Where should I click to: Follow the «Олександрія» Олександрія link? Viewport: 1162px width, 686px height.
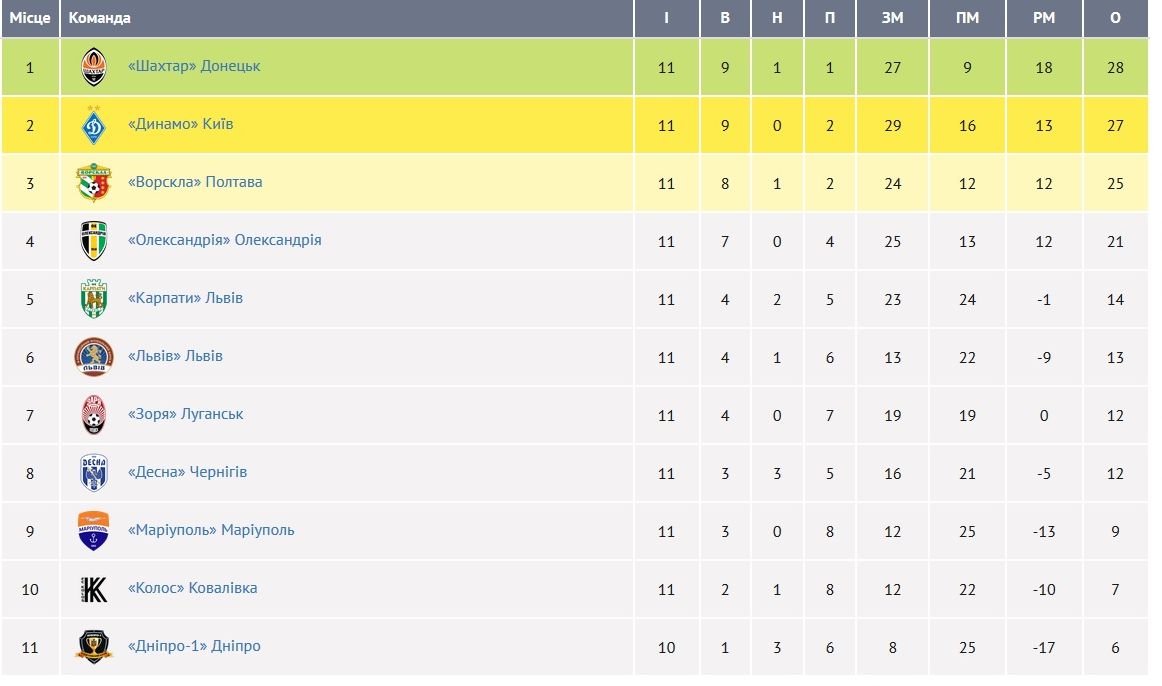click(x=225, y=240)
